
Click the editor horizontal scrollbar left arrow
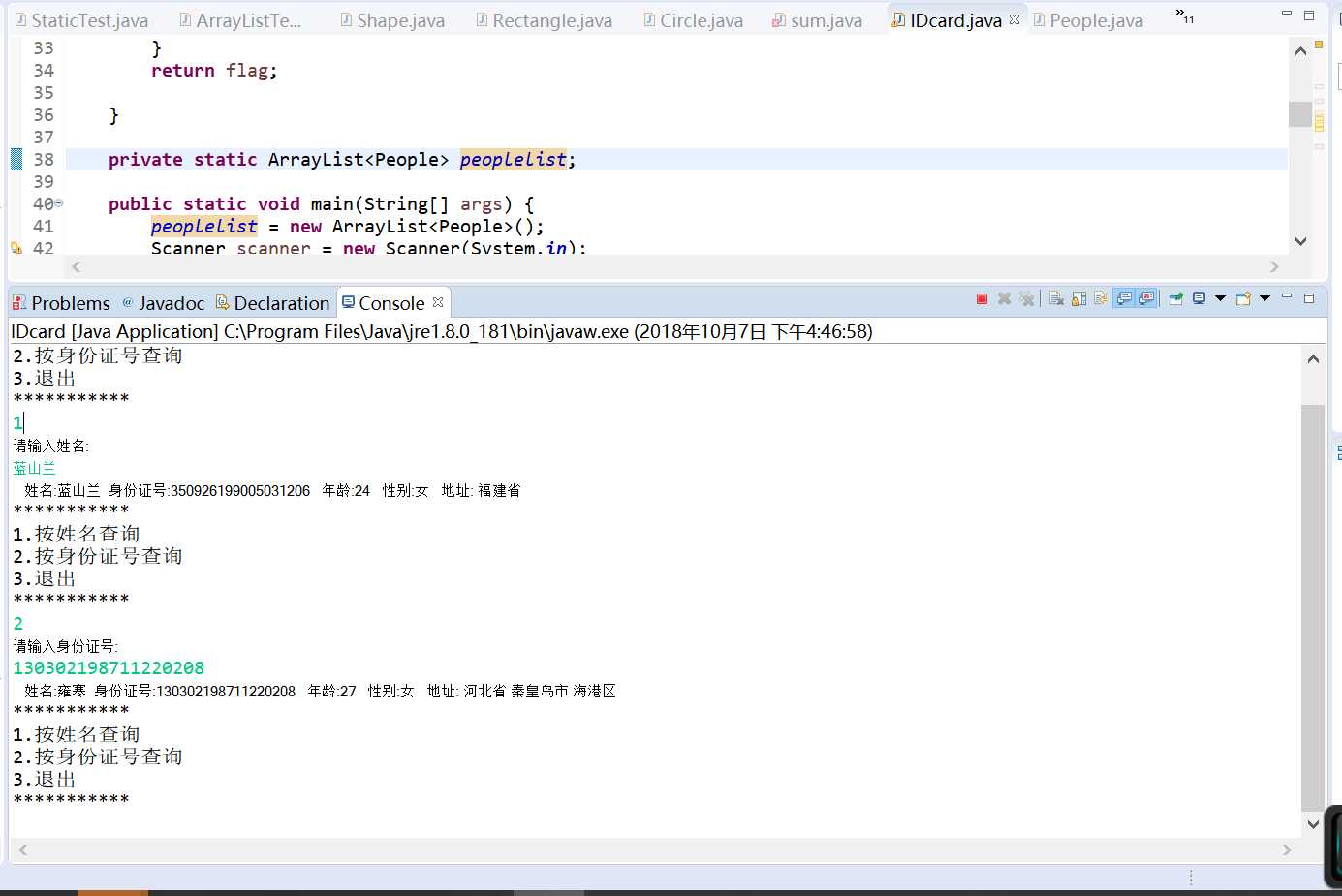click(x=77, y=266)
